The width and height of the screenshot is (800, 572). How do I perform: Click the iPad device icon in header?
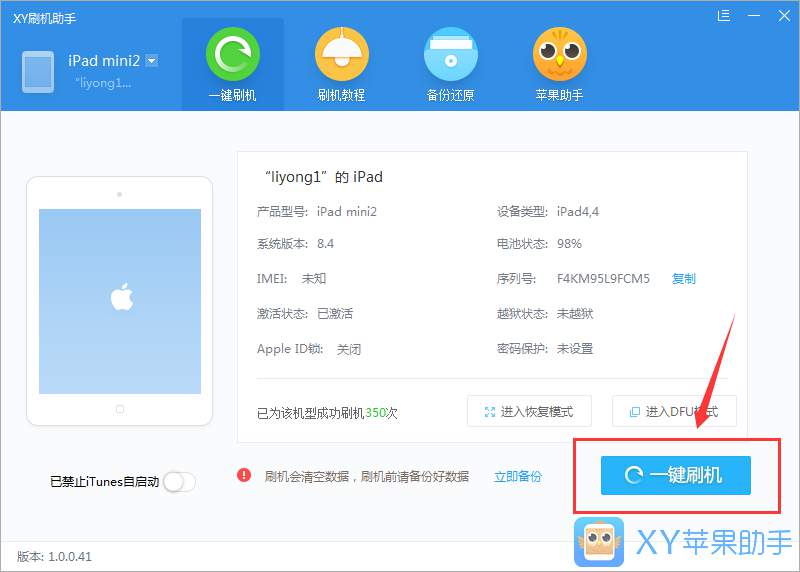pyautogui.click(x=38, y=72)
